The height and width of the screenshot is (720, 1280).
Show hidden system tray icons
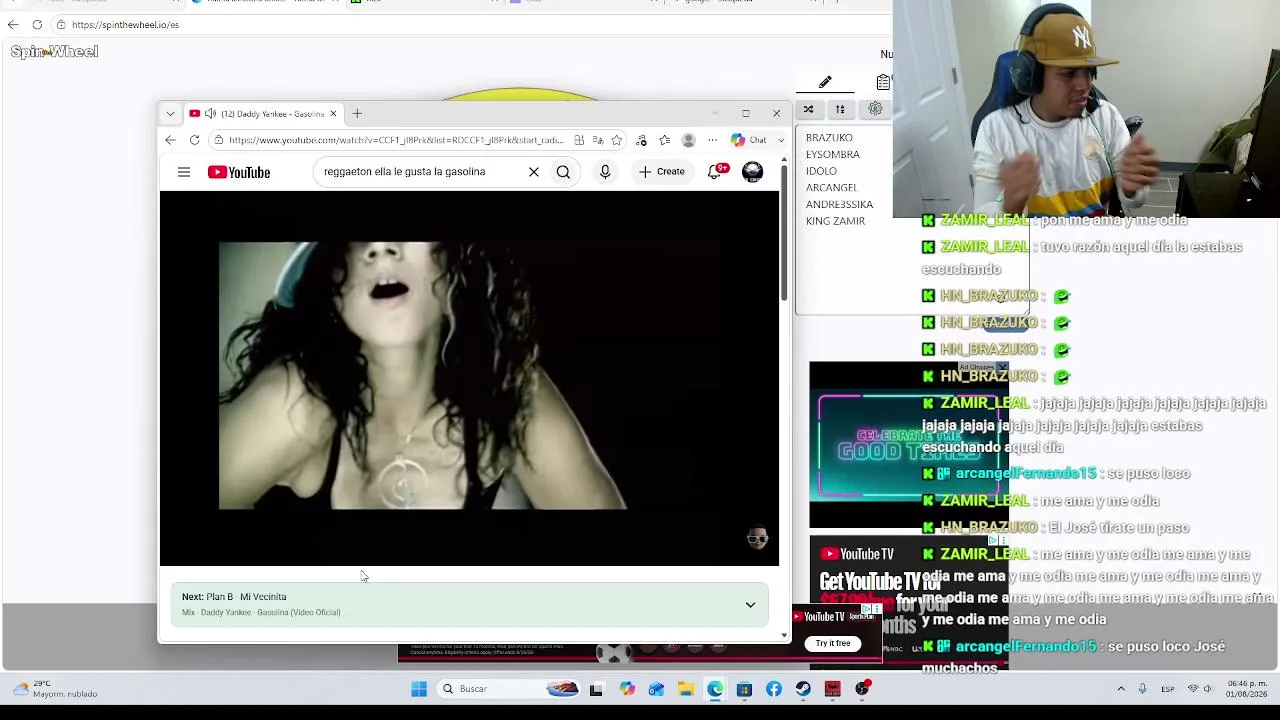tap(1121, 689)
